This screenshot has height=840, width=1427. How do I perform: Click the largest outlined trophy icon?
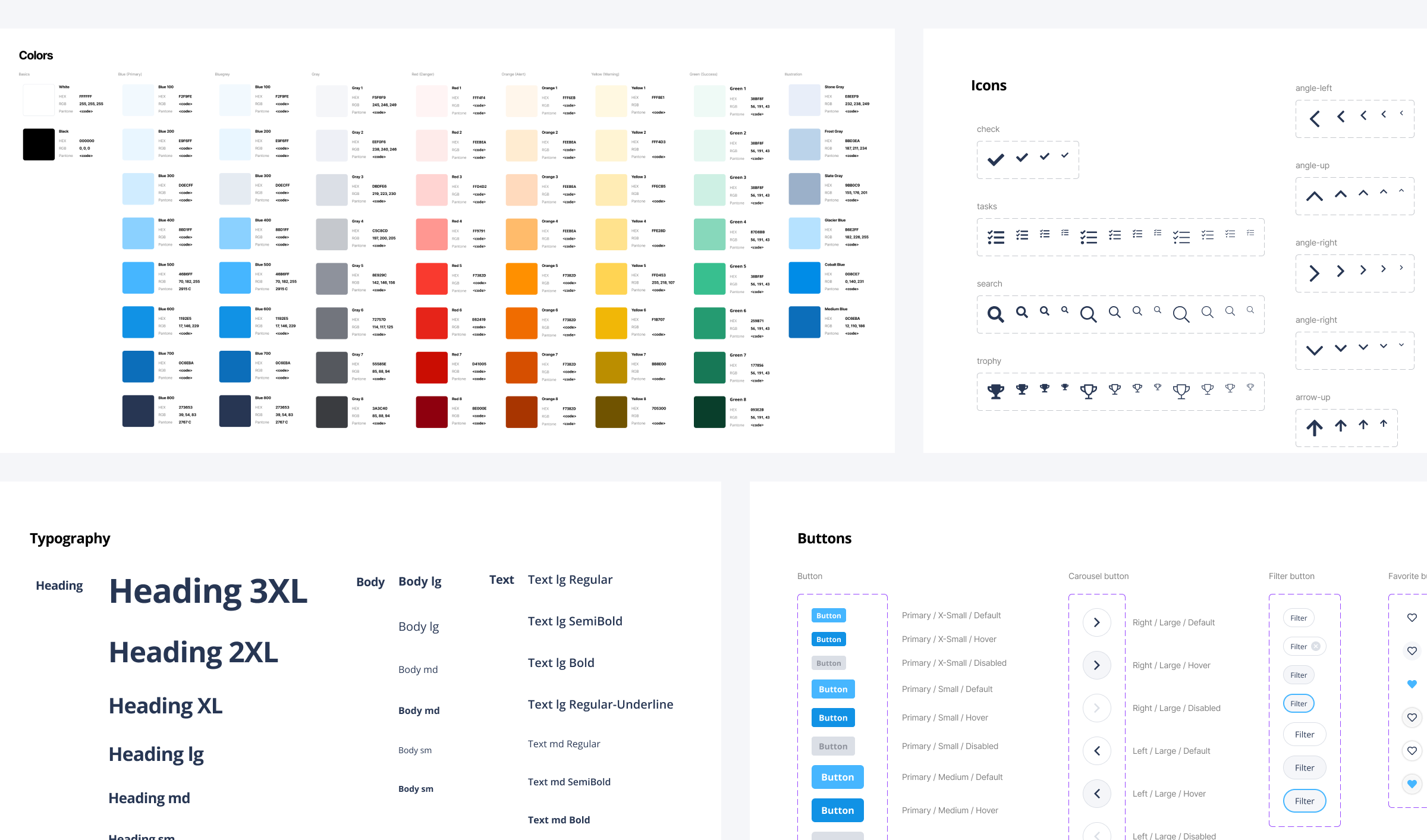click(1088, 391)
